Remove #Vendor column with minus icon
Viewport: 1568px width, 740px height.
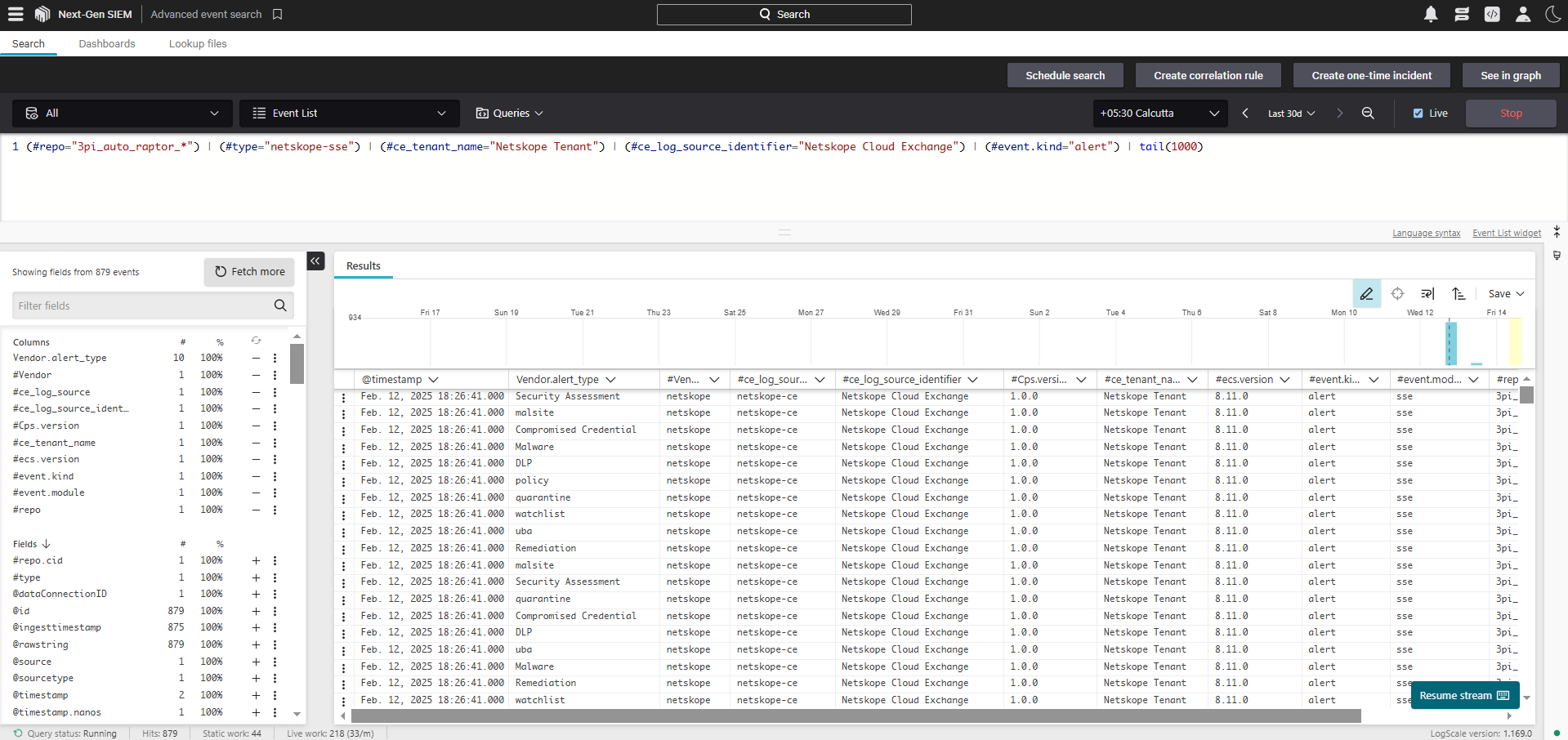tap(256, 375)
